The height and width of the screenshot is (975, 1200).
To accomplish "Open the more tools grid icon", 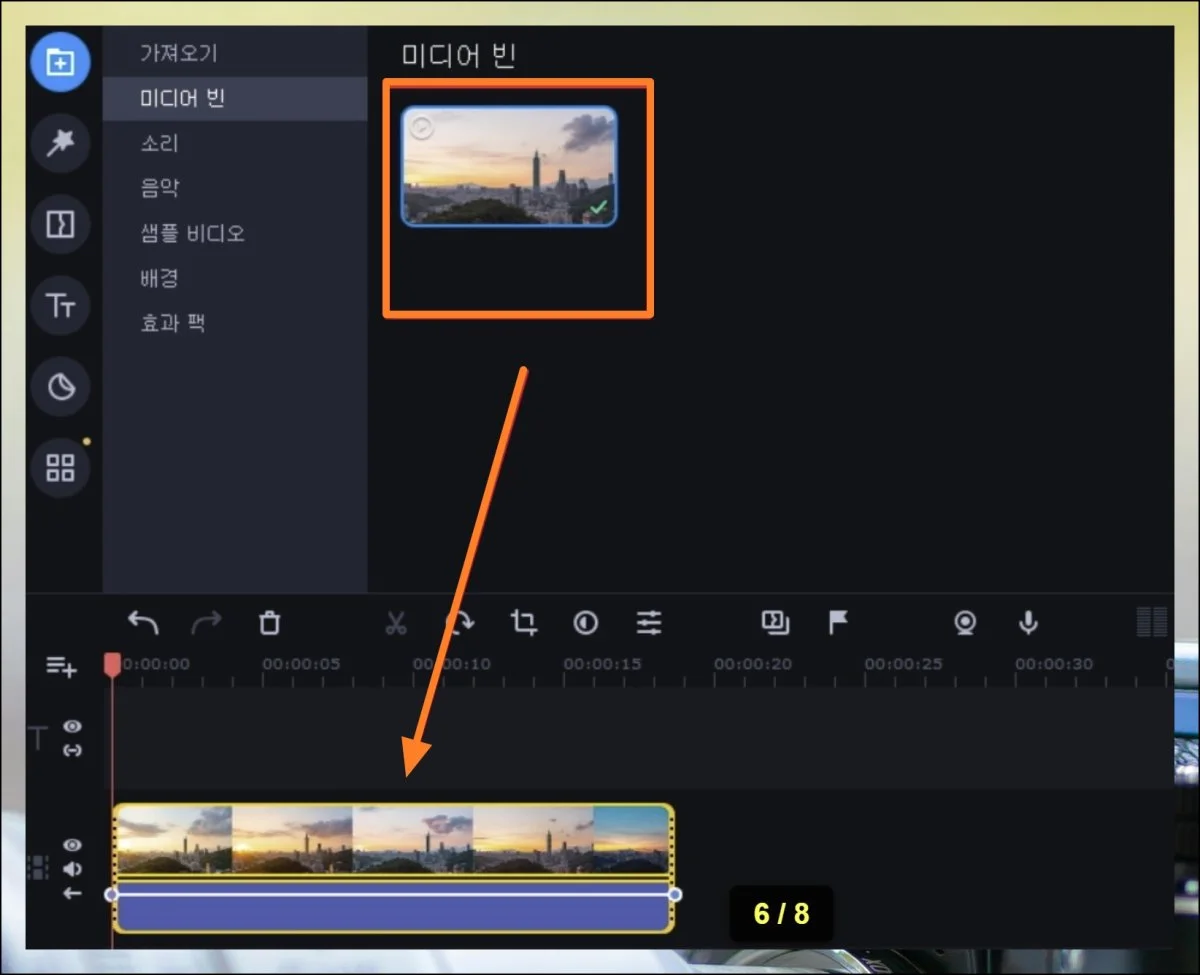I will (60, 467).
